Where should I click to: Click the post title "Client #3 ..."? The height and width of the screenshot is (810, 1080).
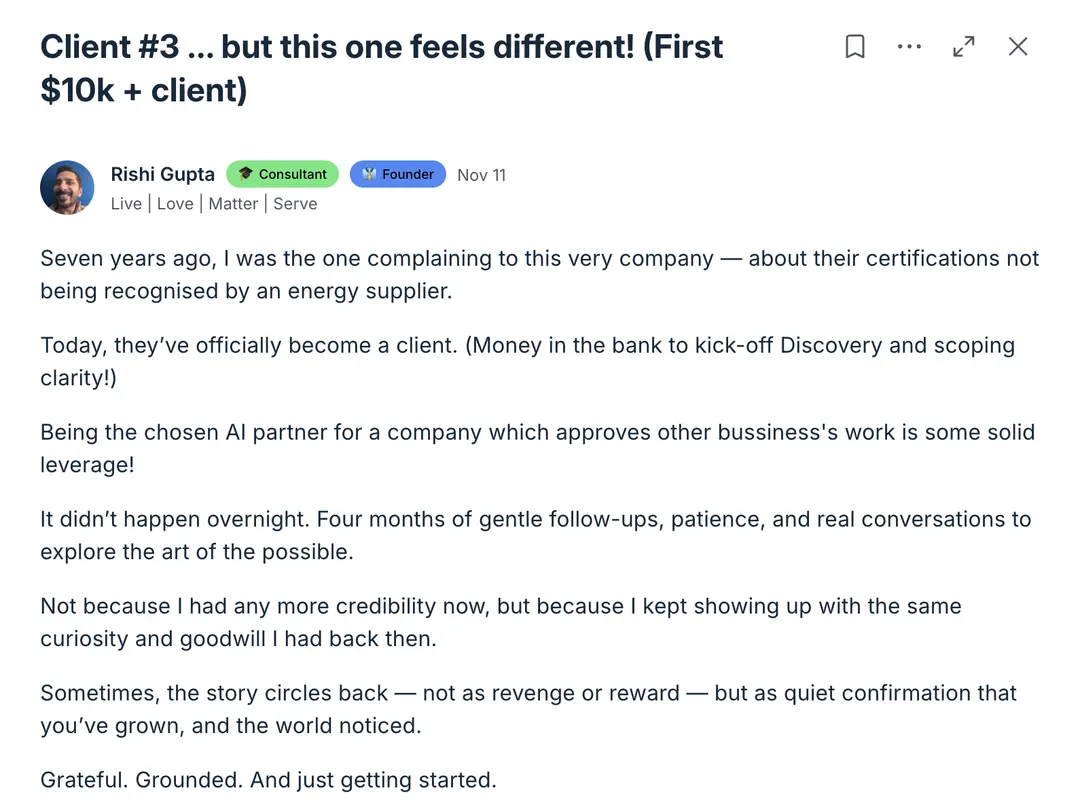coord(381,68)
